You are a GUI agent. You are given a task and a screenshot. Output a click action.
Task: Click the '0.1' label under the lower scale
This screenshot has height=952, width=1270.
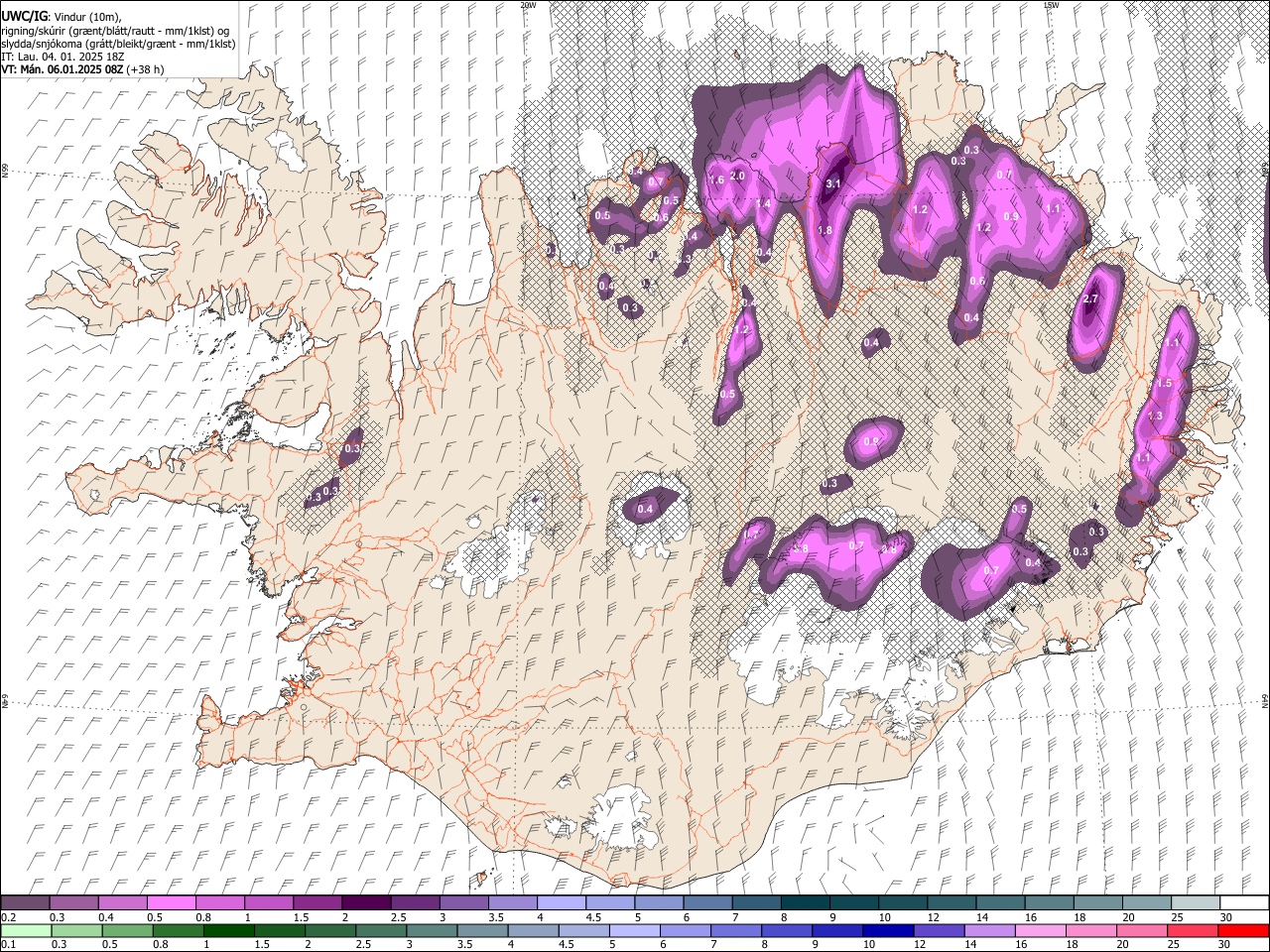8,944
